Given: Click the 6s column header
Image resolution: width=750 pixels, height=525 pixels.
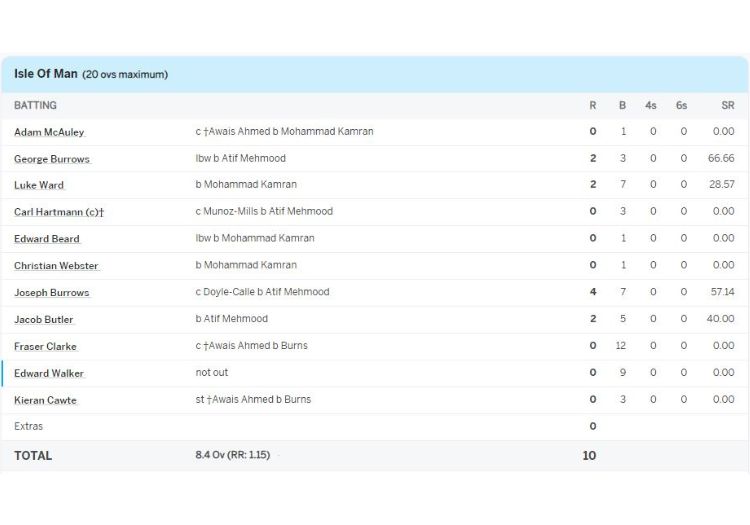Looking at the screenshot, I should pyautogui.click(x=681, y=105).
